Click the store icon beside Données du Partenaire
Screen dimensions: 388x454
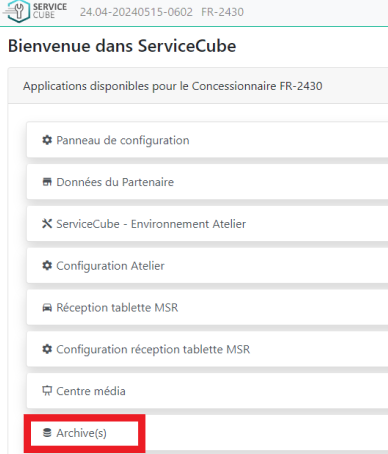pyautogui.click(x=47, y=182)
